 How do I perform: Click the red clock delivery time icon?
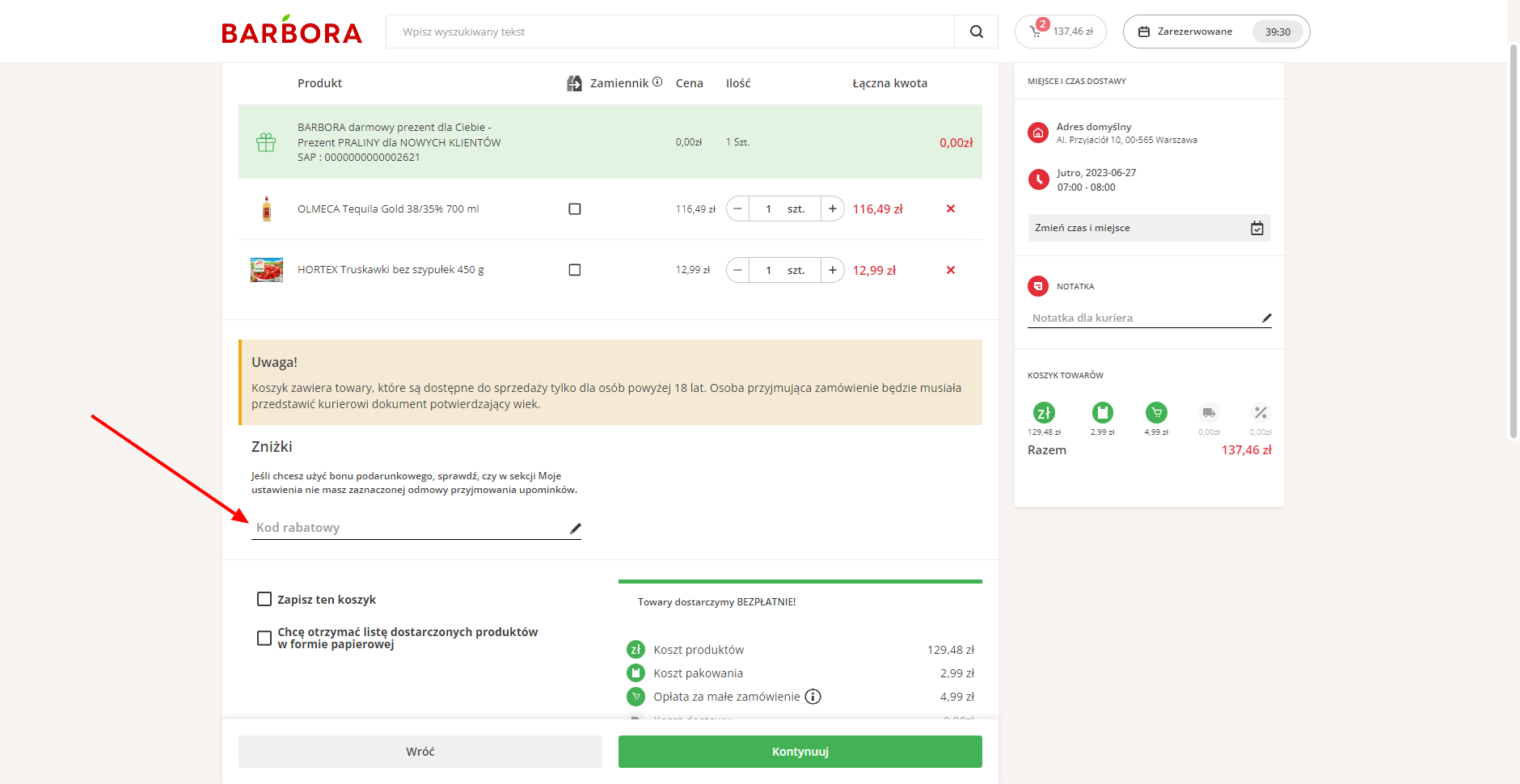1038,179
